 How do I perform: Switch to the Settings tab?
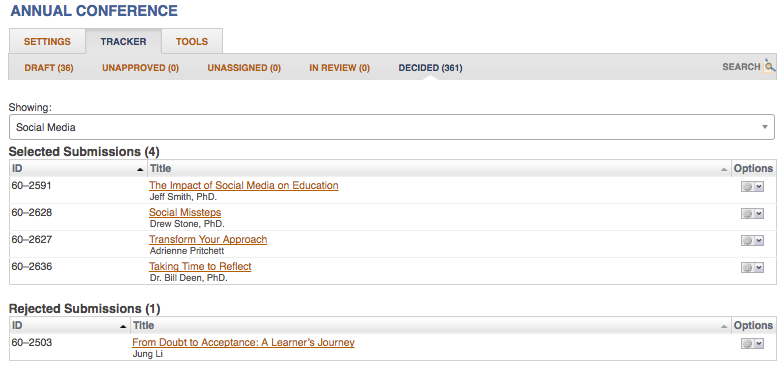47,41
